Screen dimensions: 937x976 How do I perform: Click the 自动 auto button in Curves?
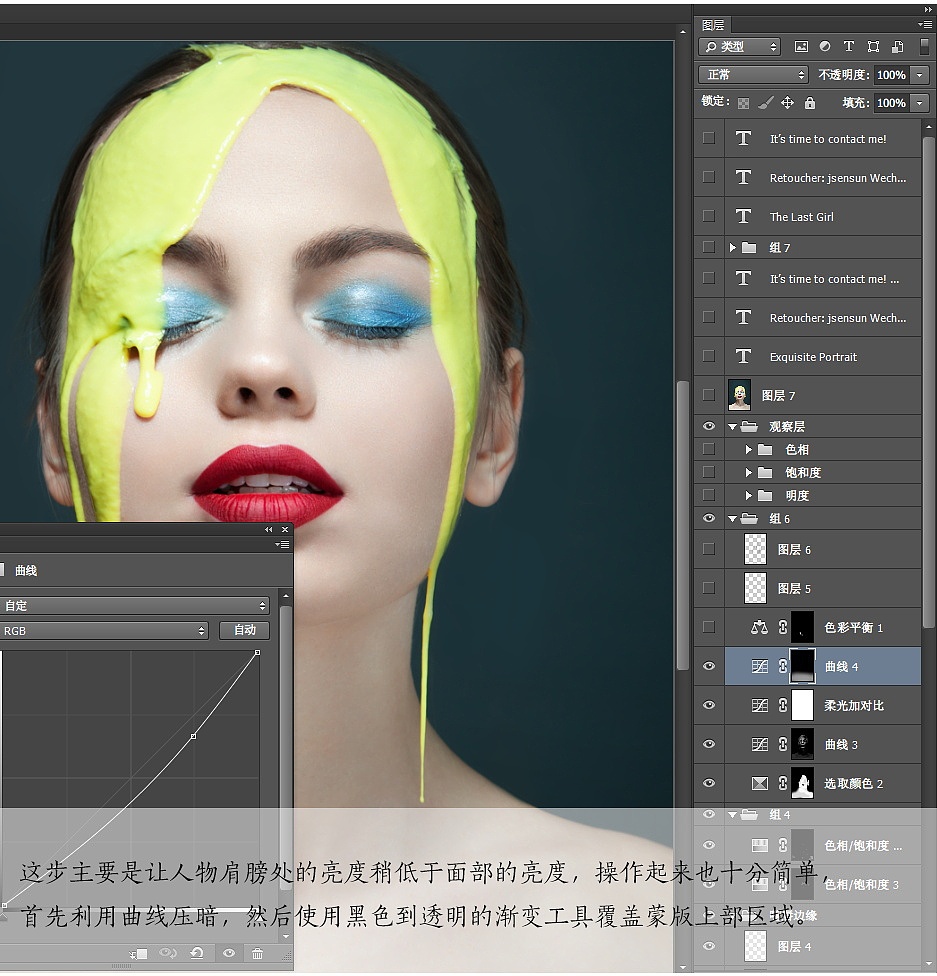245,630
